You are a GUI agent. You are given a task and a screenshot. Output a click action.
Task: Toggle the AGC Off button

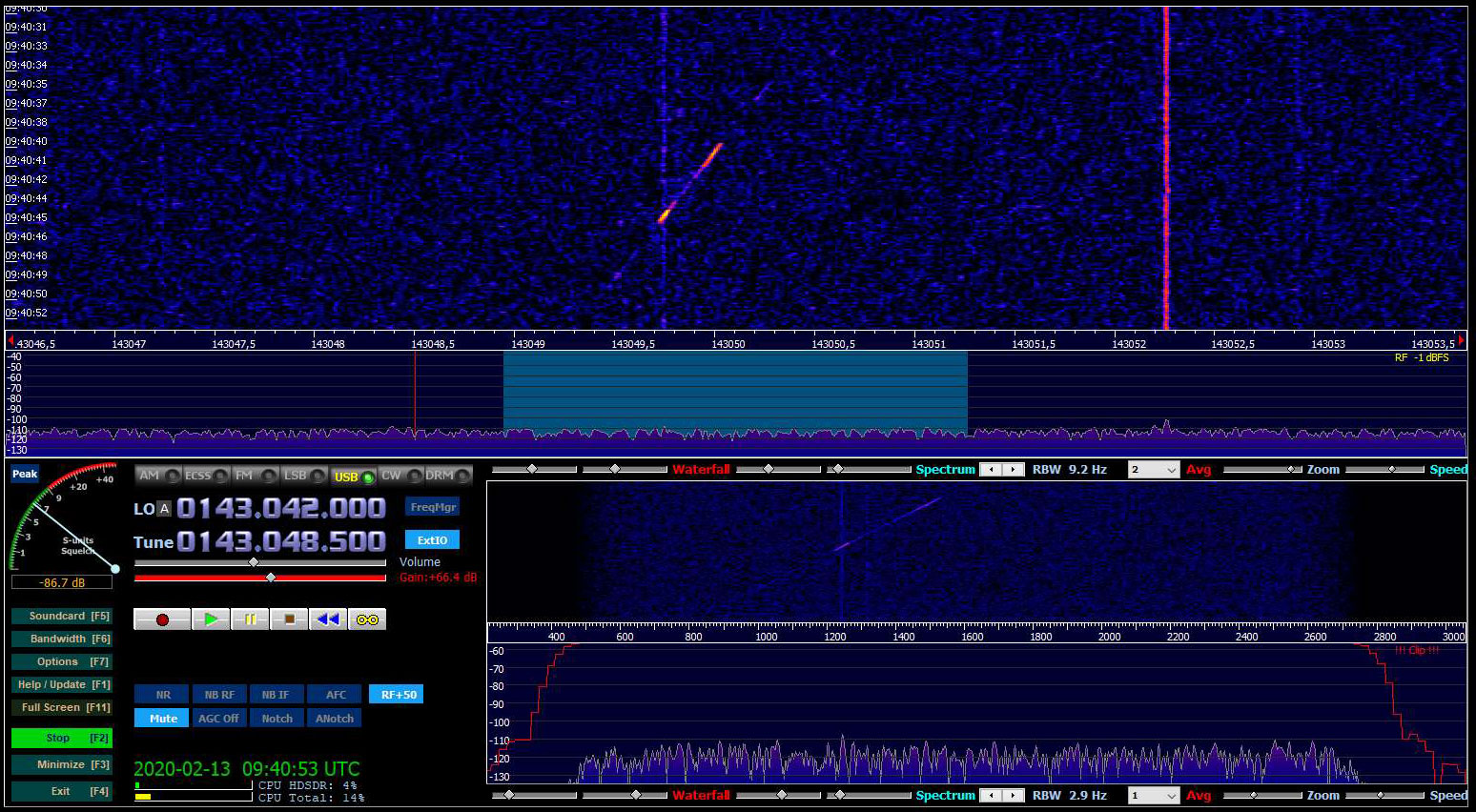coord(219,719)
